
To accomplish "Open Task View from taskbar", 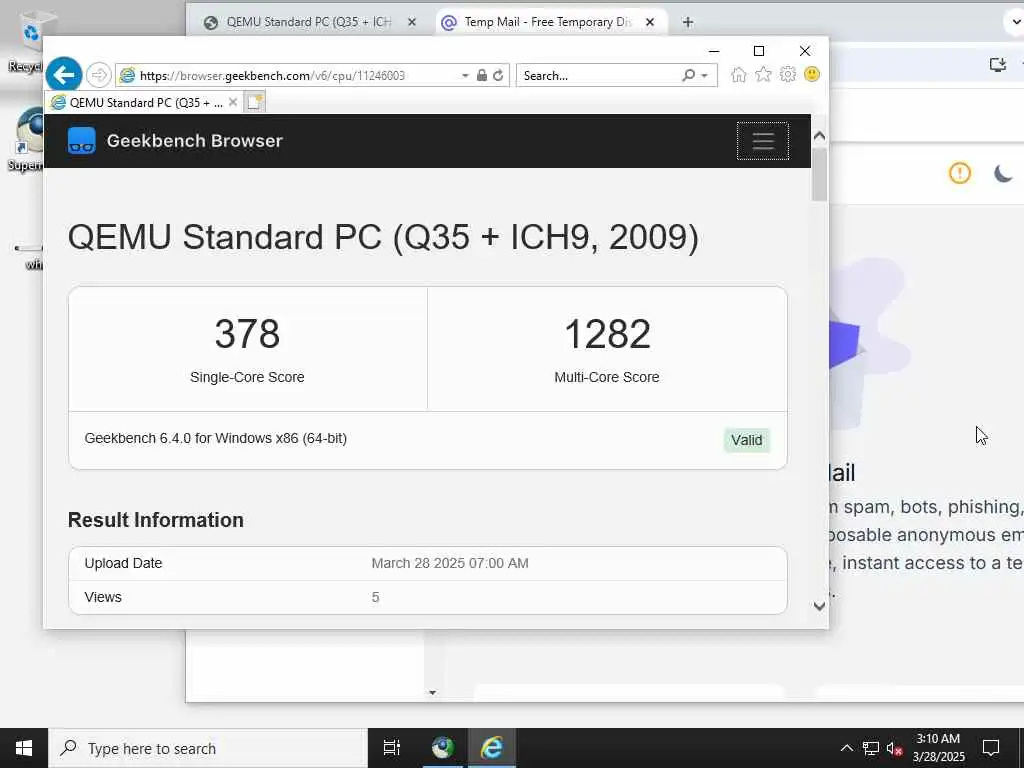I will (392, 748).
